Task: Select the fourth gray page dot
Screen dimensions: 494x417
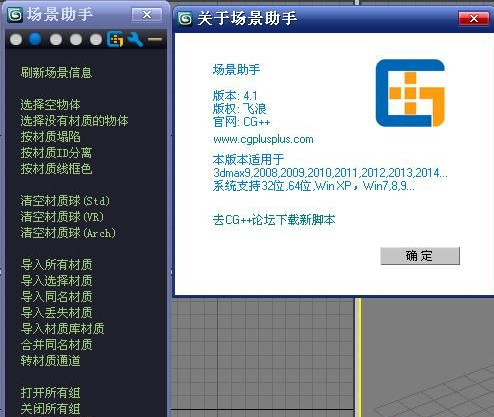Action: tap(76, 40)
